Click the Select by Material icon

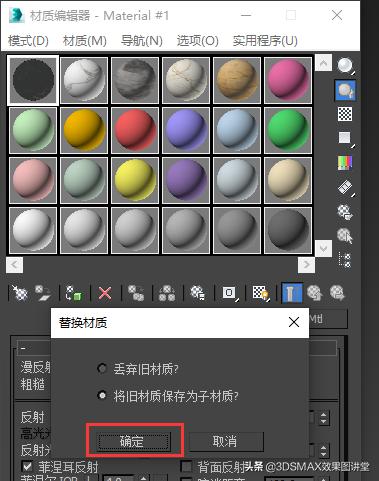tap(345, 236)
